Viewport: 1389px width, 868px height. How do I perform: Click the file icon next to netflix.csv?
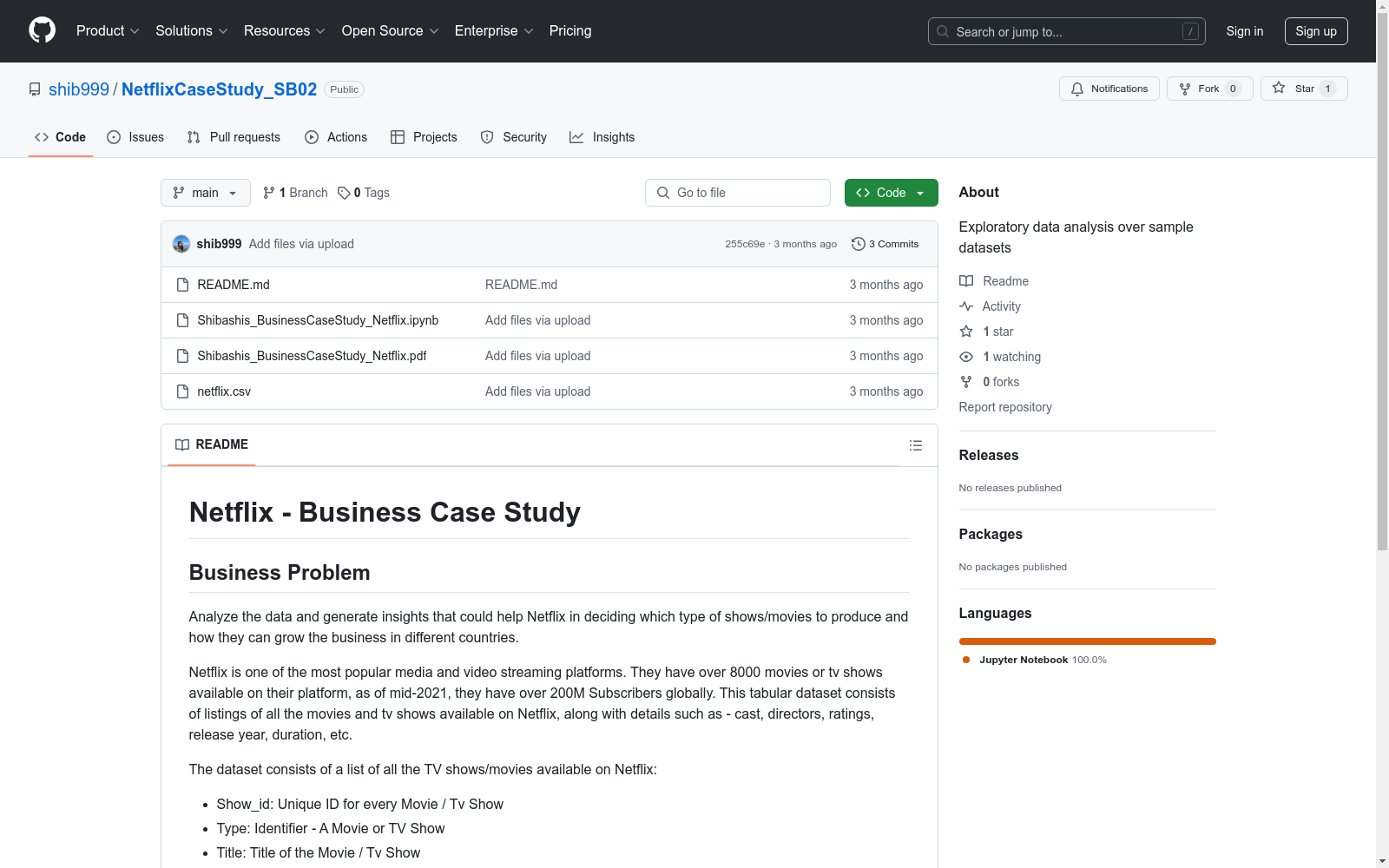pyautogui.click(x=182, y=391)
